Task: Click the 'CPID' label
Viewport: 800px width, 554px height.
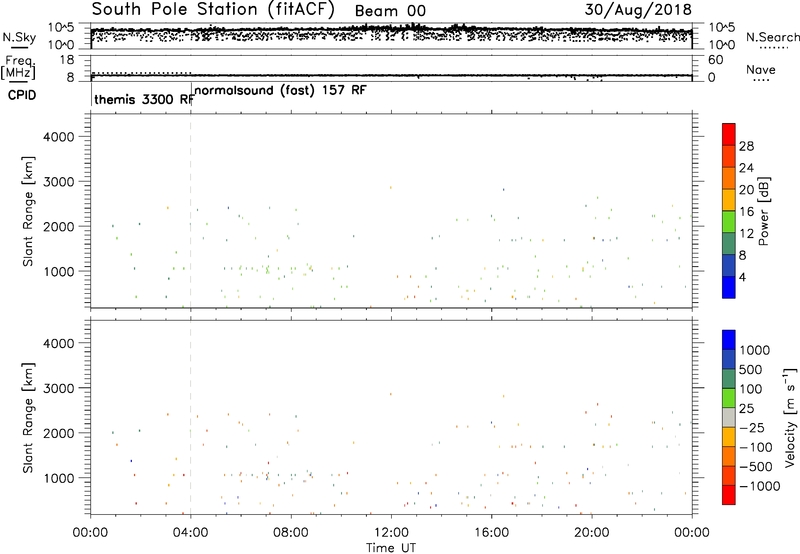Action: (22, 95)
